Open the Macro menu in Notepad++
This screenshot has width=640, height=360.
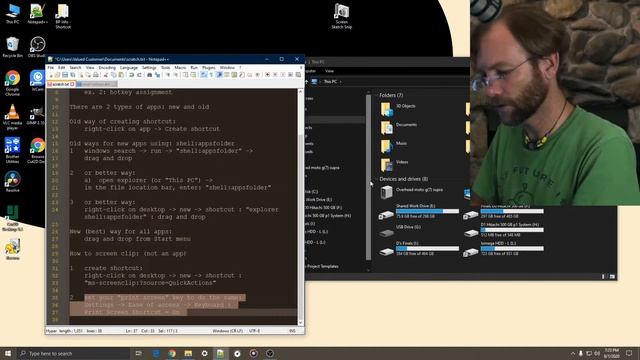[180, 67]
